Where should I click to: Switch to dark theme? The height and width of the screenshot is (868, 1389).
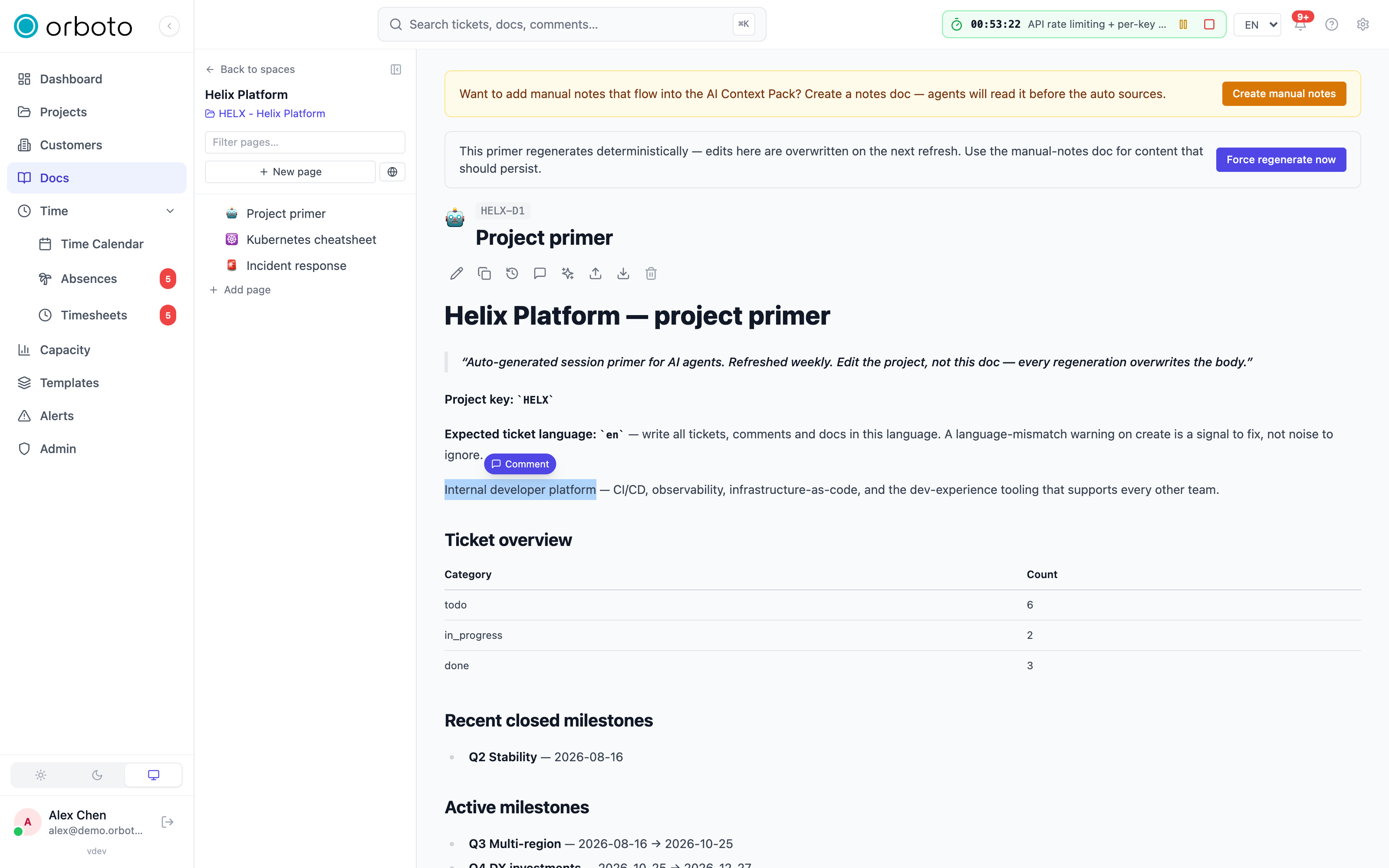pyautogui.click(x=97, y=775)
